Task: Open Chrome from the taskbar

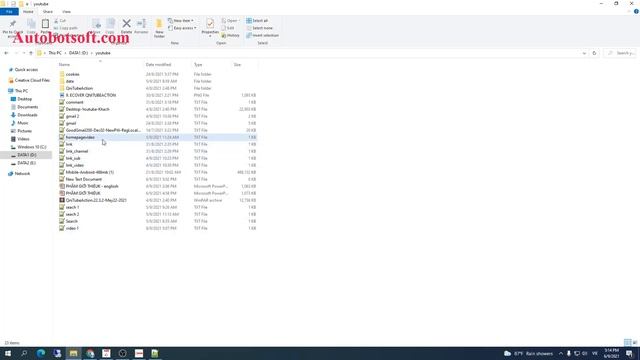Action: pyautogui.click(x=90, y=353)
